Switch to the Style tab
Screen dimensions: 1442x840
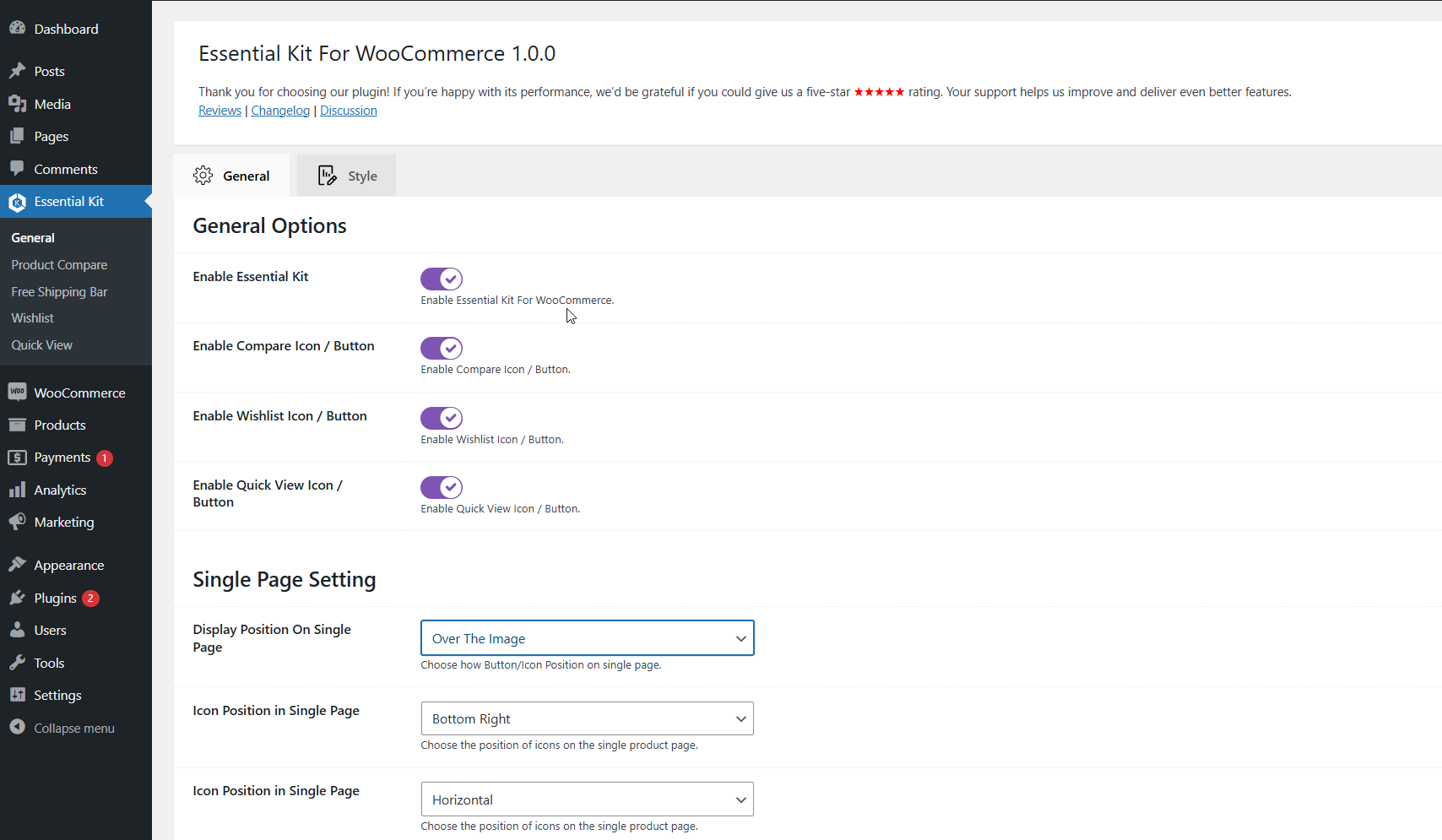click(346, 176)
